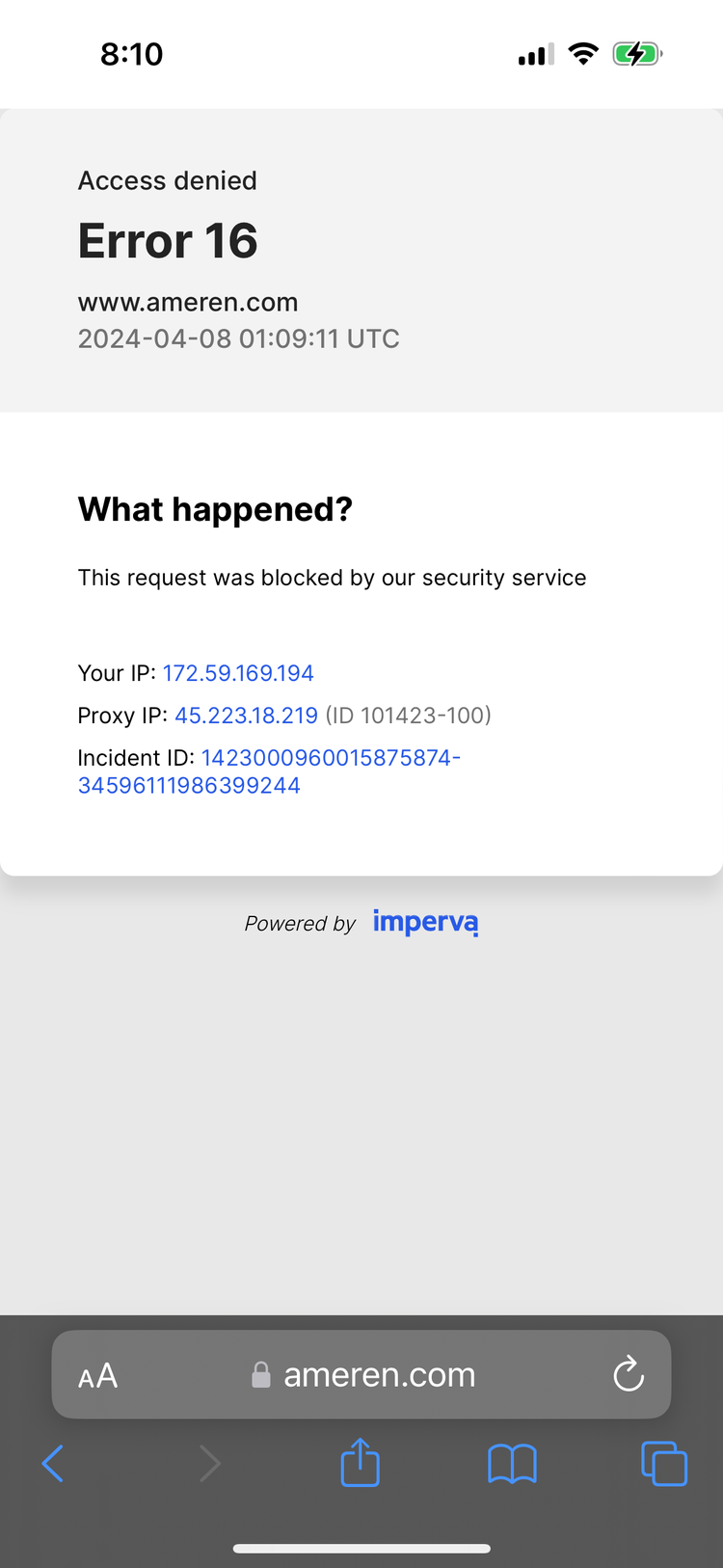
Task: Show open tabs overview icon
Action: 664,1464
